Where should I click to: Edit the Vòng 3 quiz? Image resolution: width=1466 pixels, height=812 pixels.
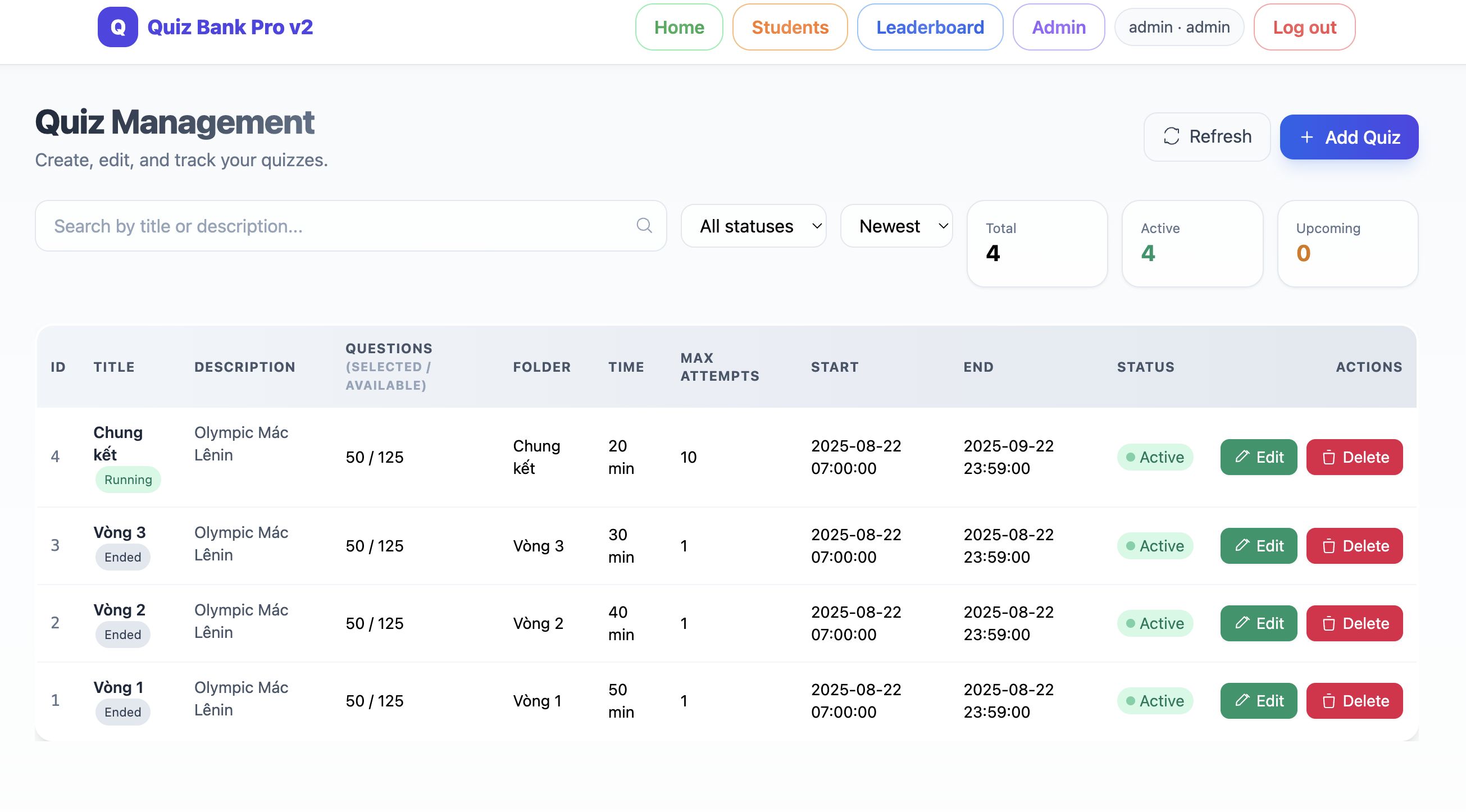click(1258, 546)
